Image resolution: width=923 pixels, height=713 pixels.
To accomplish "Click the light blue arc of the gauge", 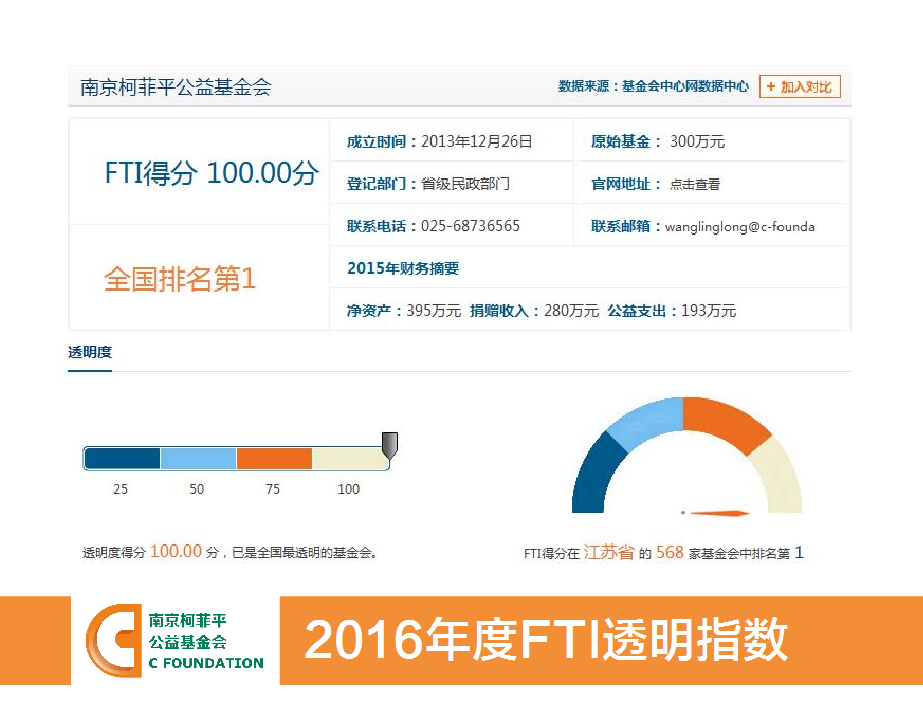I will pyautogui.click(x=648, y=421).
